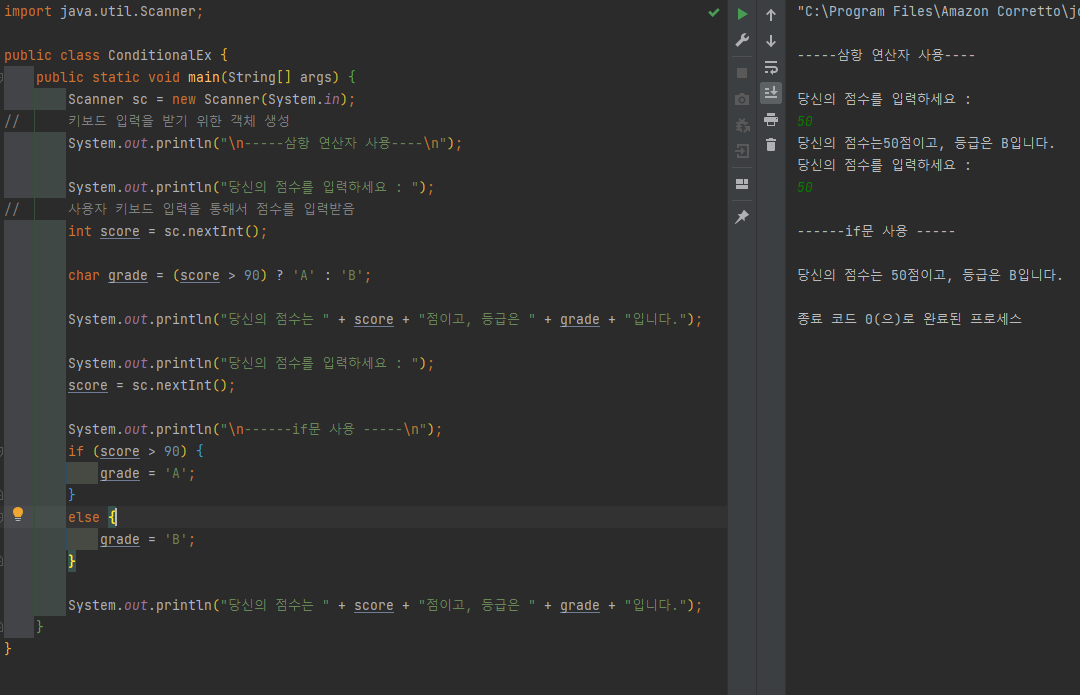1080x695 pixels.
Task: Click the up arrow in console toolbar
Action: pos(771,14)
